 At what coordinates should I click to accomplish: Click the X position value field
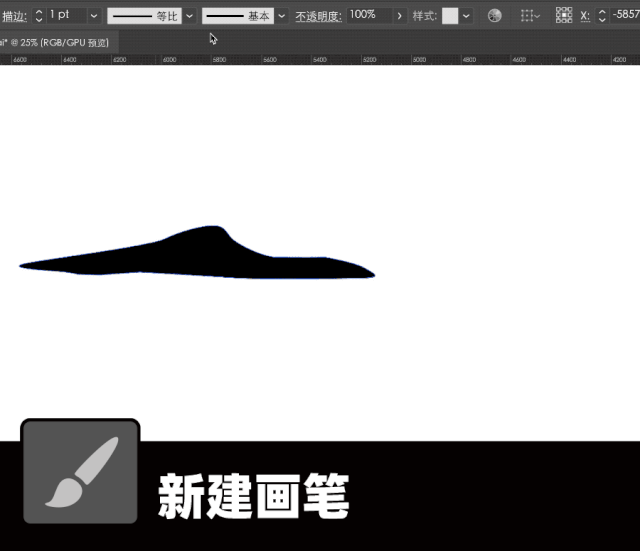pyautogui.click(x=624, y=16)
